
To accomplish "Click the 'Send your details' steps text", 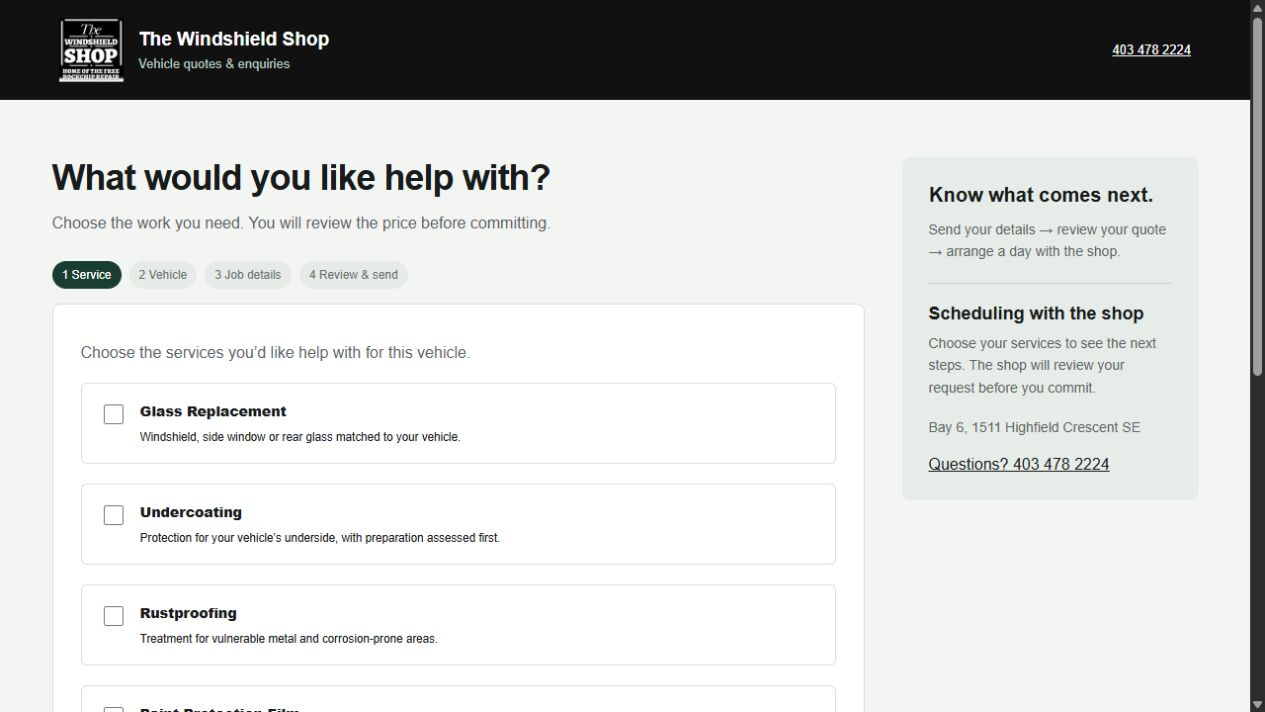I will (1047, 240).
